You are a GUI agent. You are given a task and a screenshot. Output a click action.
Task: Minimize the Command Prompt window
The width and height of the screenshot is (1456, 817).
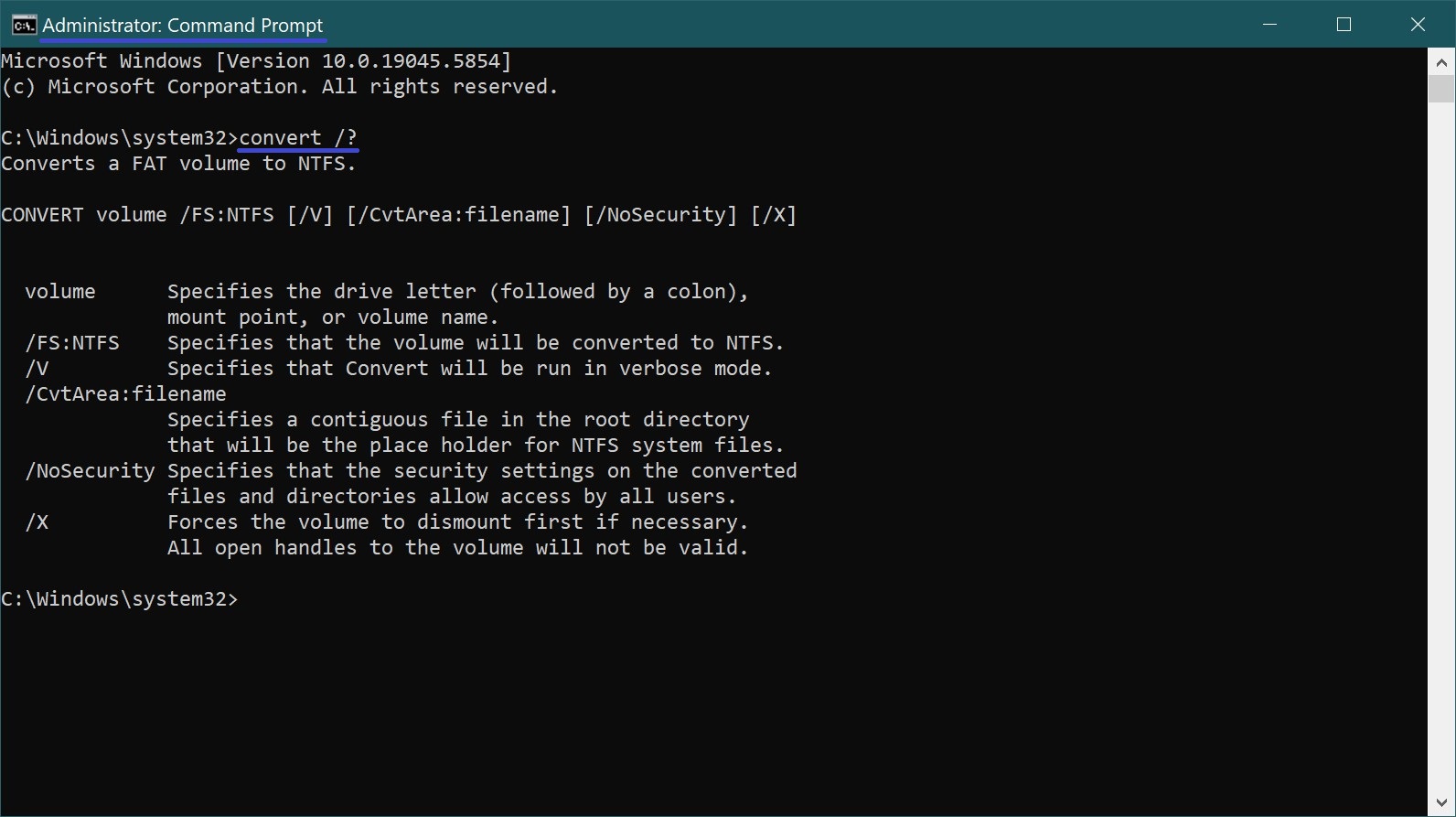point(1269,25)
